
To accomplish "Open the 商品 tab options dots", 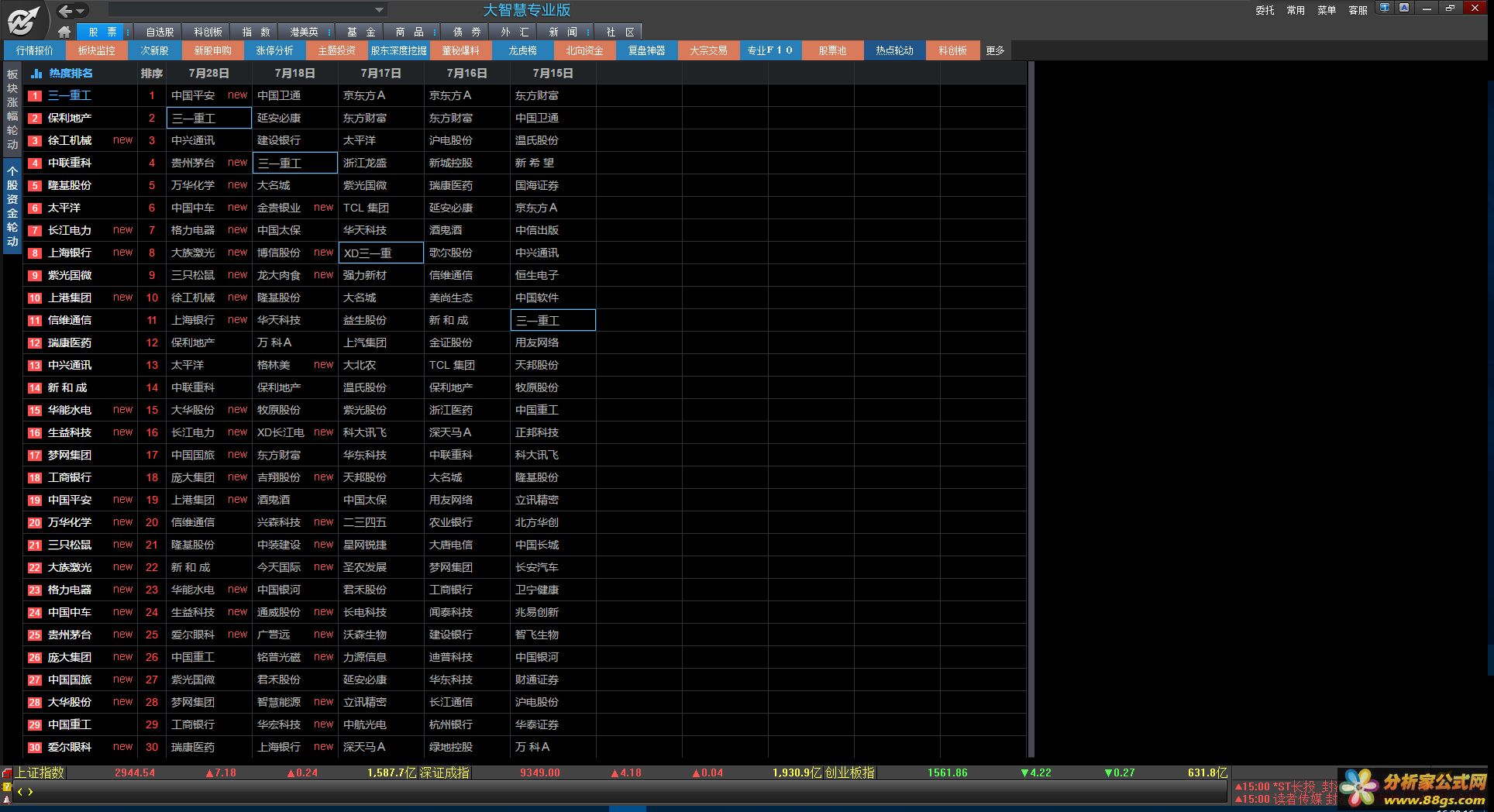I will tap(435, 32).
